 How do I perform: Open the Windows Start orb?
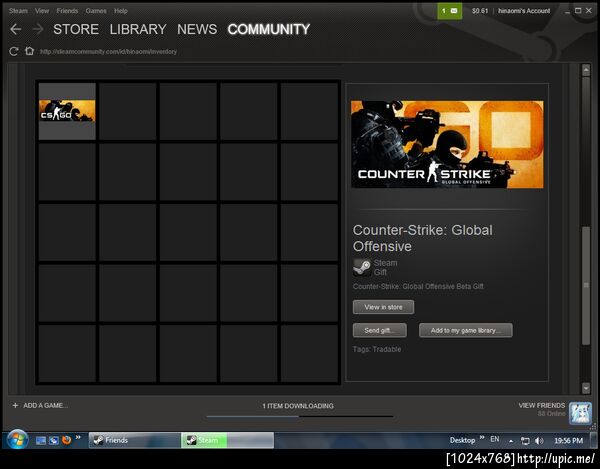coord(17,440)
